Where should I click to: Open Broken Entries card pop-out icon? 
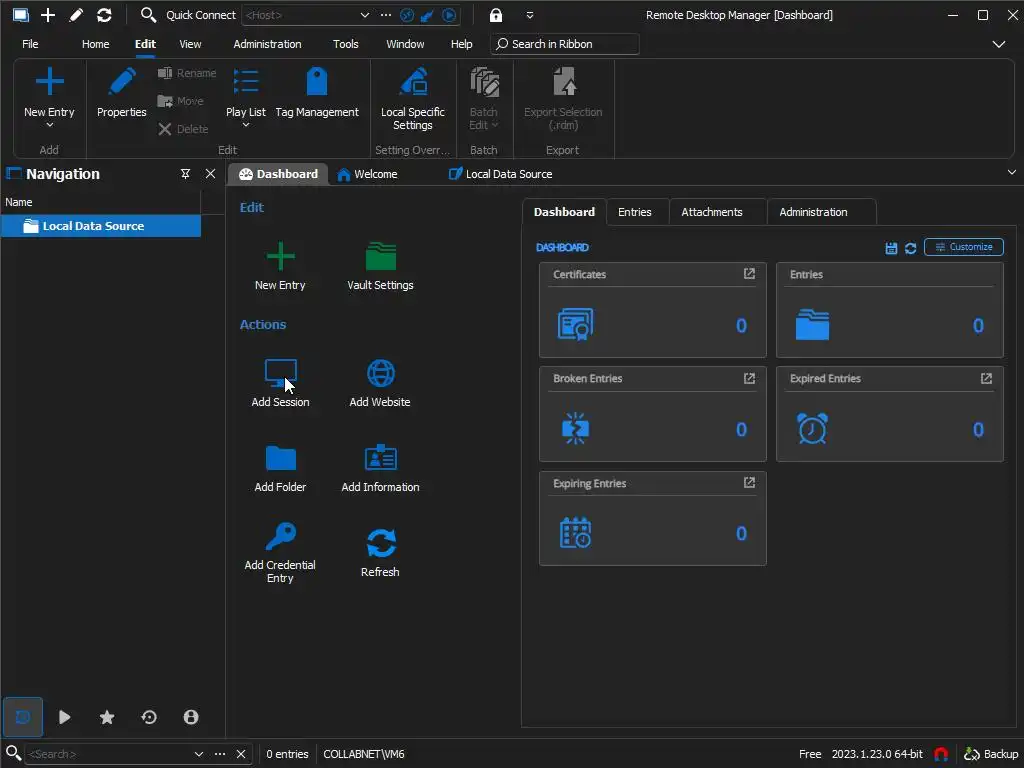(x=749, y=378)
